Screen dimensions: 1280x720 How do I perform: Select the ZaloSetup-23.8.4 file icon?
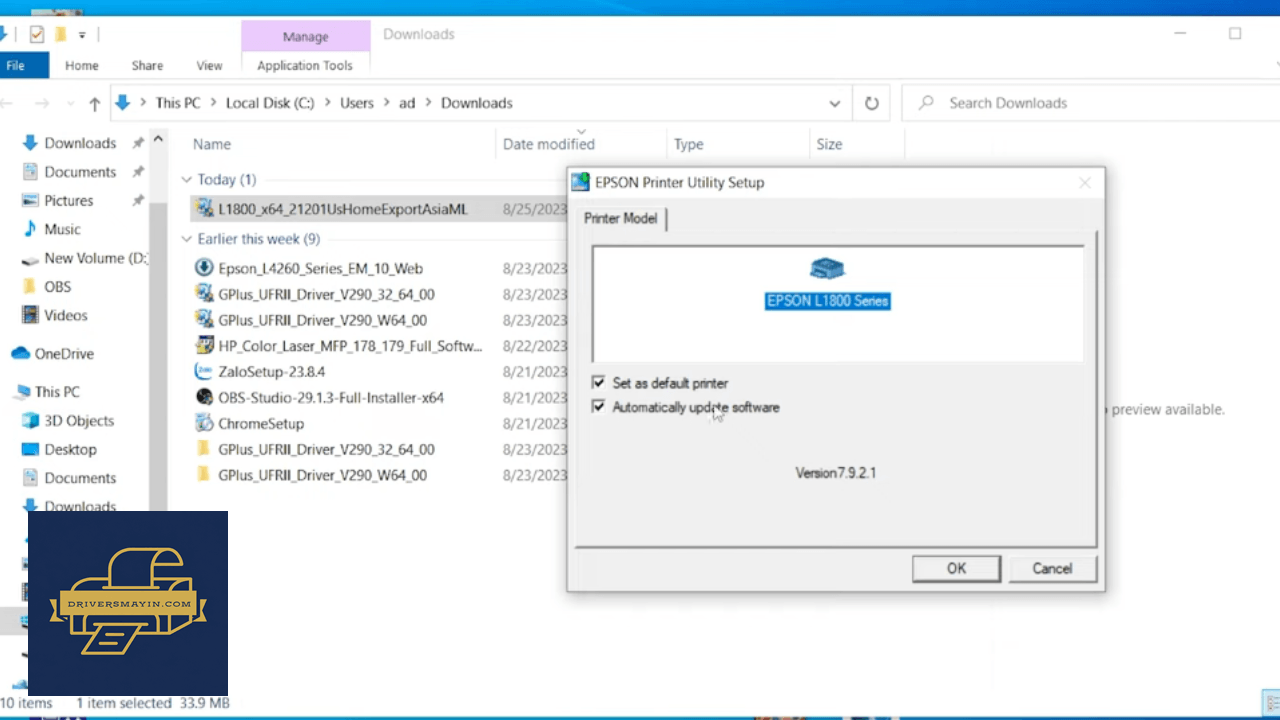click(x=204, y=371)
